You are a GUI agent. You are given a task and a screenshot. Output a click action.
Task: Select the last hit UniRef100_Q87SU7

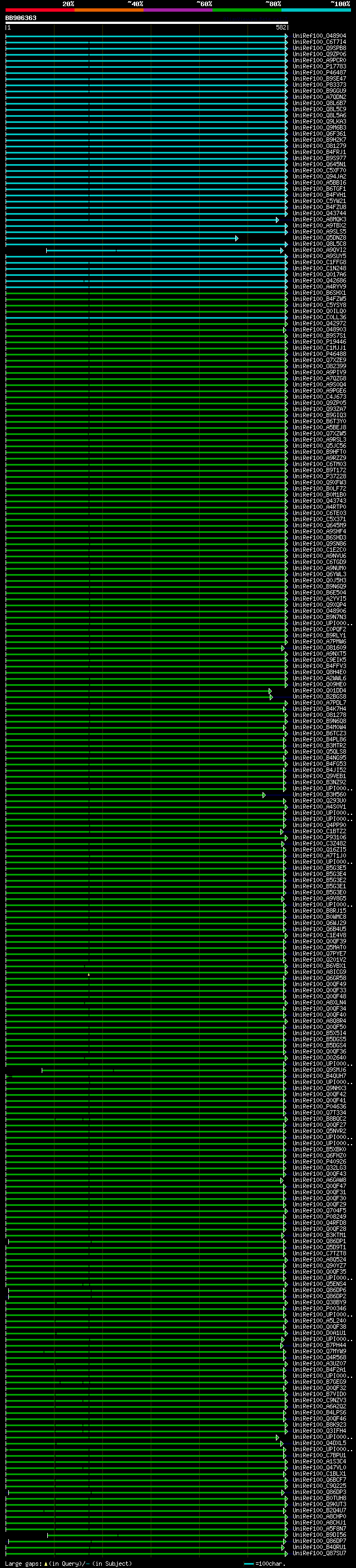coord(319,1554)
